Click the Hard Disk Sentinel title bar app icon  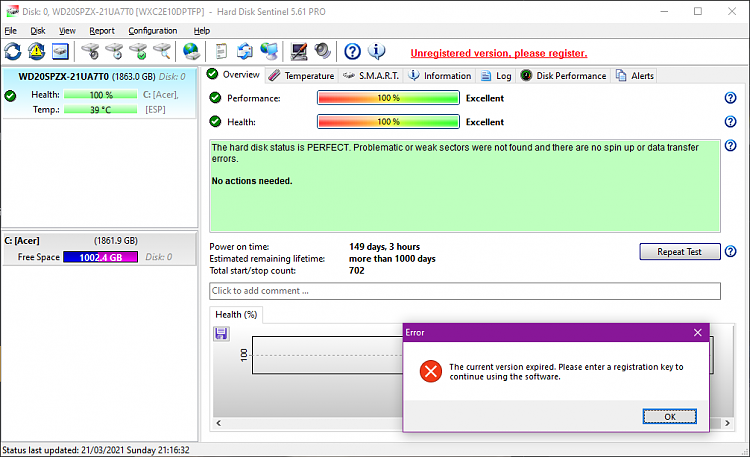tap(12, 11)
